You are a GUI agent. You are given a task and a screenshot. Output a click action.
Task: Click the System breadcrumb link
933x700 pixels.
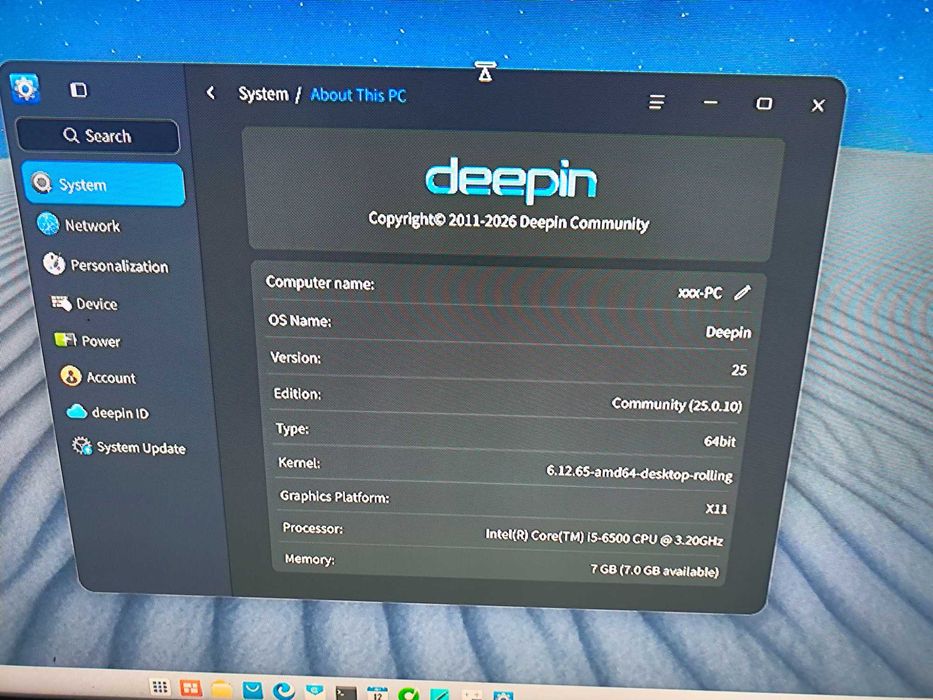263,94
